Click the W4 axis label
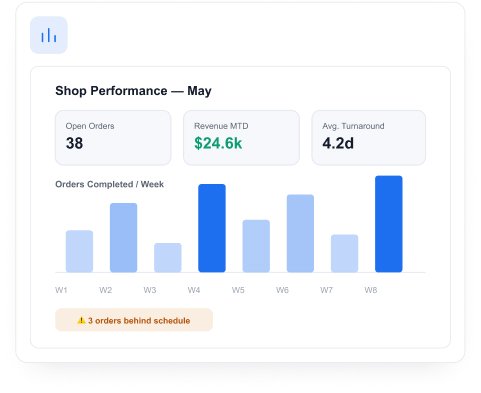 (x=194, y=290)
